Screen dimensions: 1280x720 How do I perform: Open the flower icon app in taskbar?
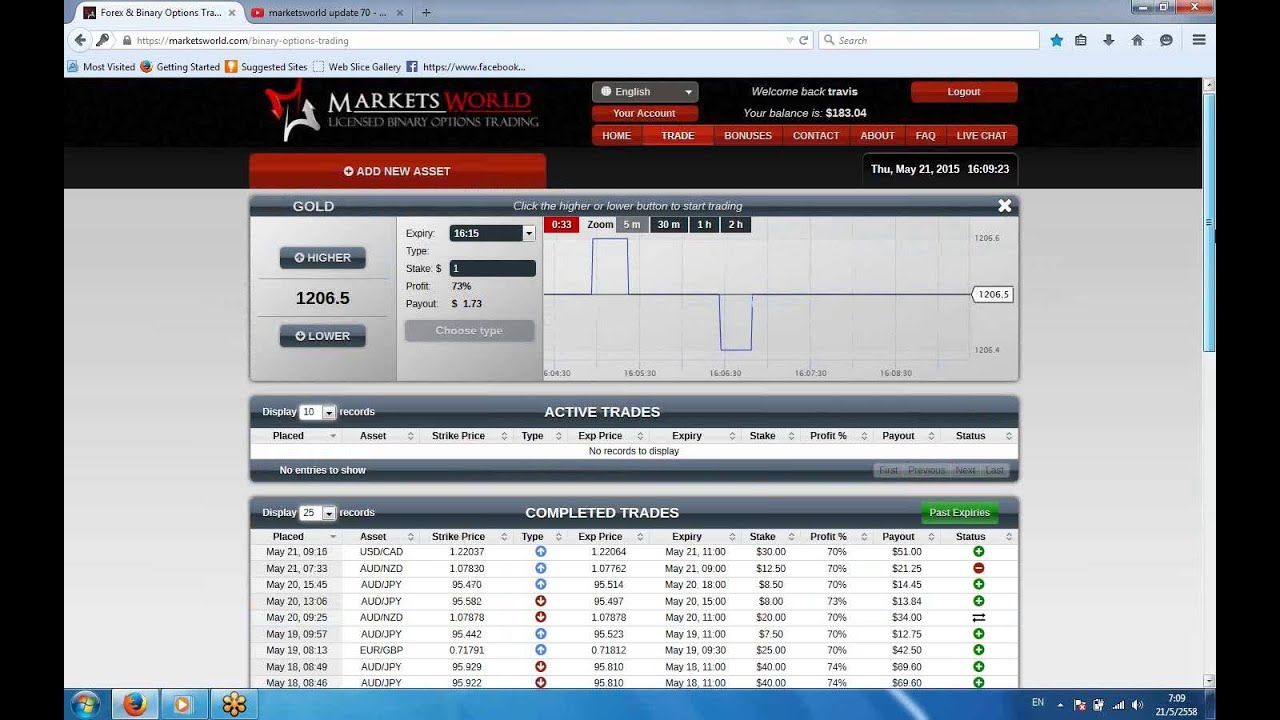[234, 704]
